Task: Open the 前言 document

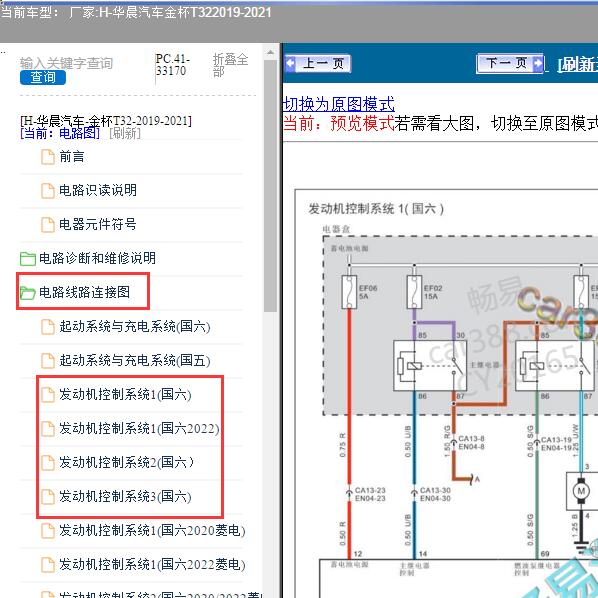Action: click(72, 156)
